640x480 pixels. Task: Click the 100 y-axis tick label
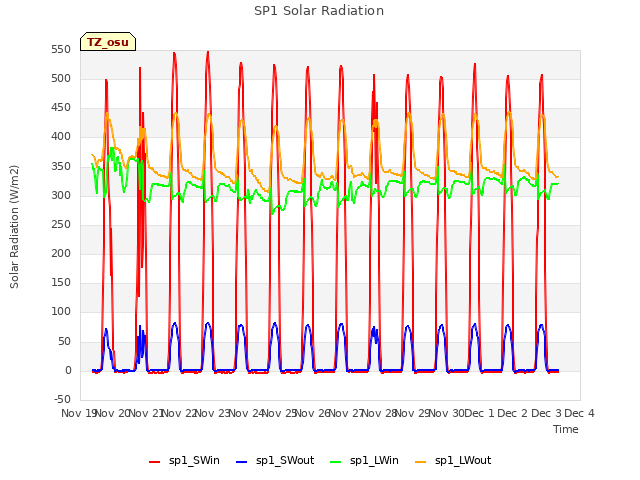[x=61, y=311]
